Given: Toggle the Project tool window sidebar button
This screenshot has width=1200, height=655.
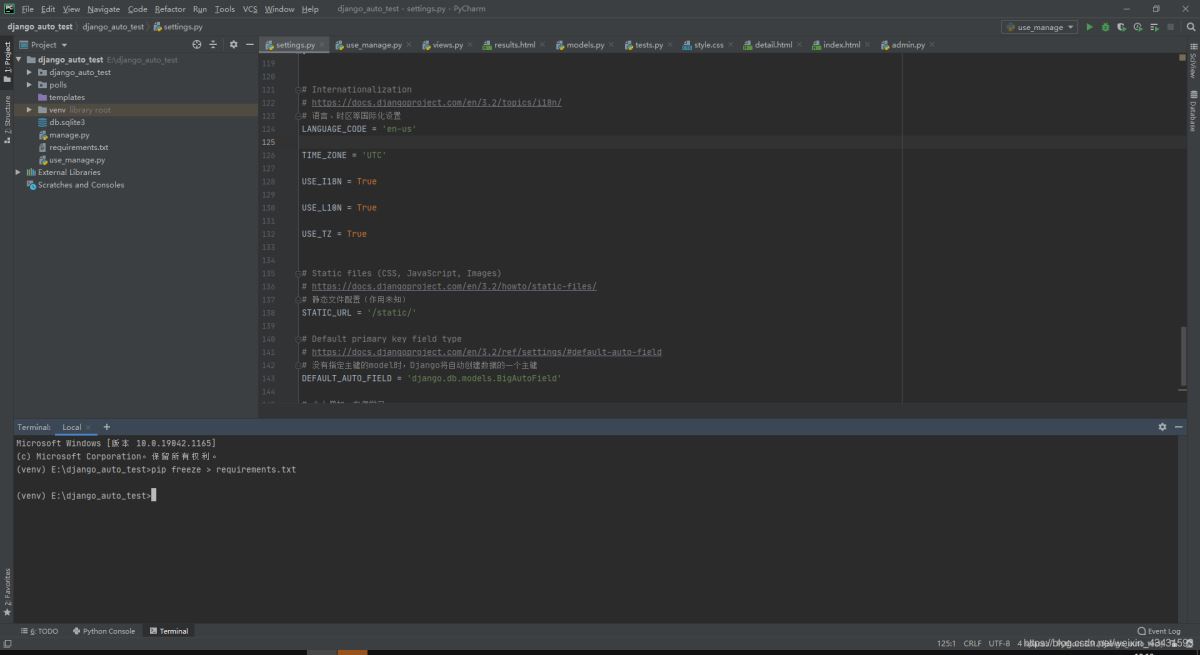Looking at the screenshot, I should pyautogui.click(x=7, y=60).
